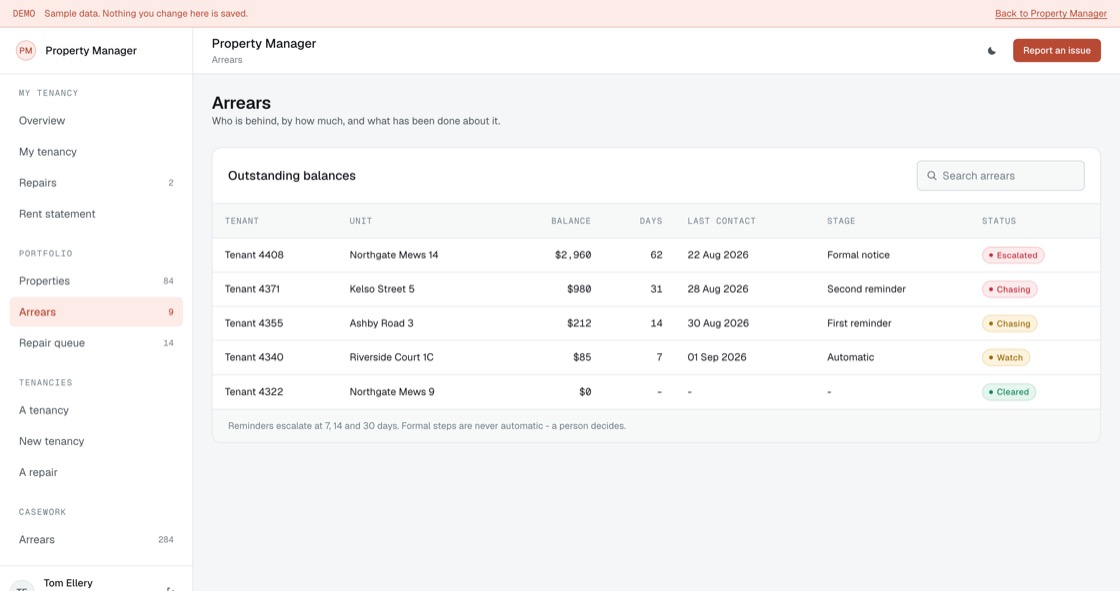Screen dimensions: 1120x591
Task: Click the Cleared status badge
Action: (1009, 392)
